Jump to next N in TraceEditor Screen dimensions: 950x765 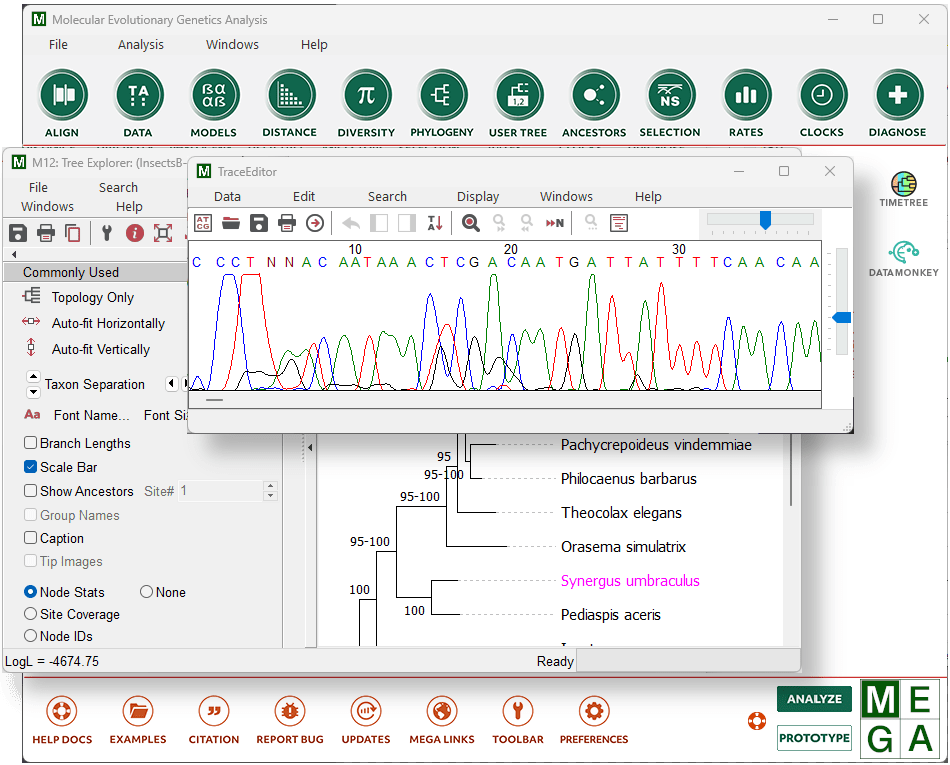tap(554, 223)
